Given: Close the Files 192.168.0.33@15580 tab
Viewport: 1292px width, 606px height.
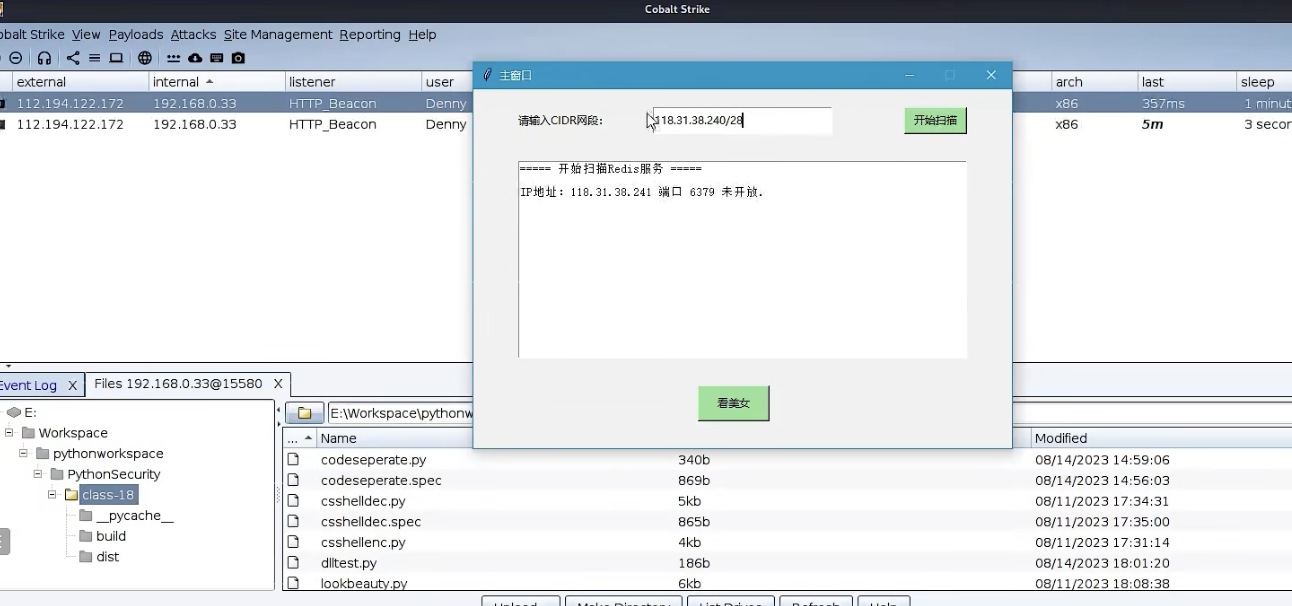Looking at the screenshot, I should click(x=278, y=383).
